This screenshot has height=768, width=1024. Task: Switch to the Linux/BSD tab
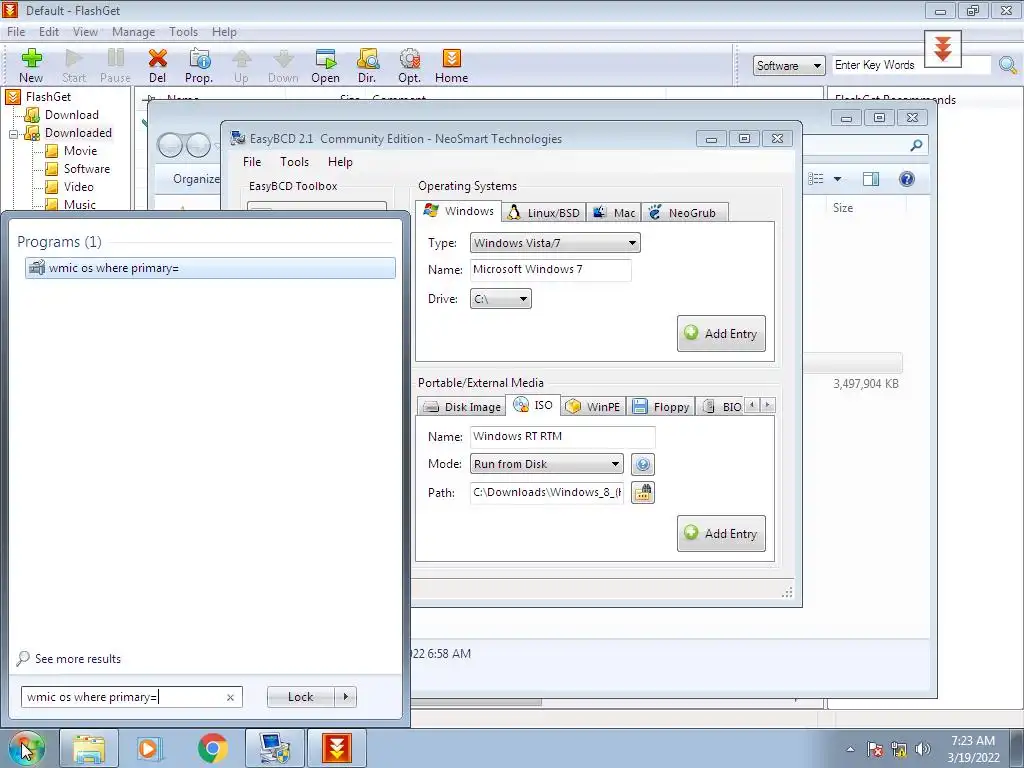click(544, 213)
